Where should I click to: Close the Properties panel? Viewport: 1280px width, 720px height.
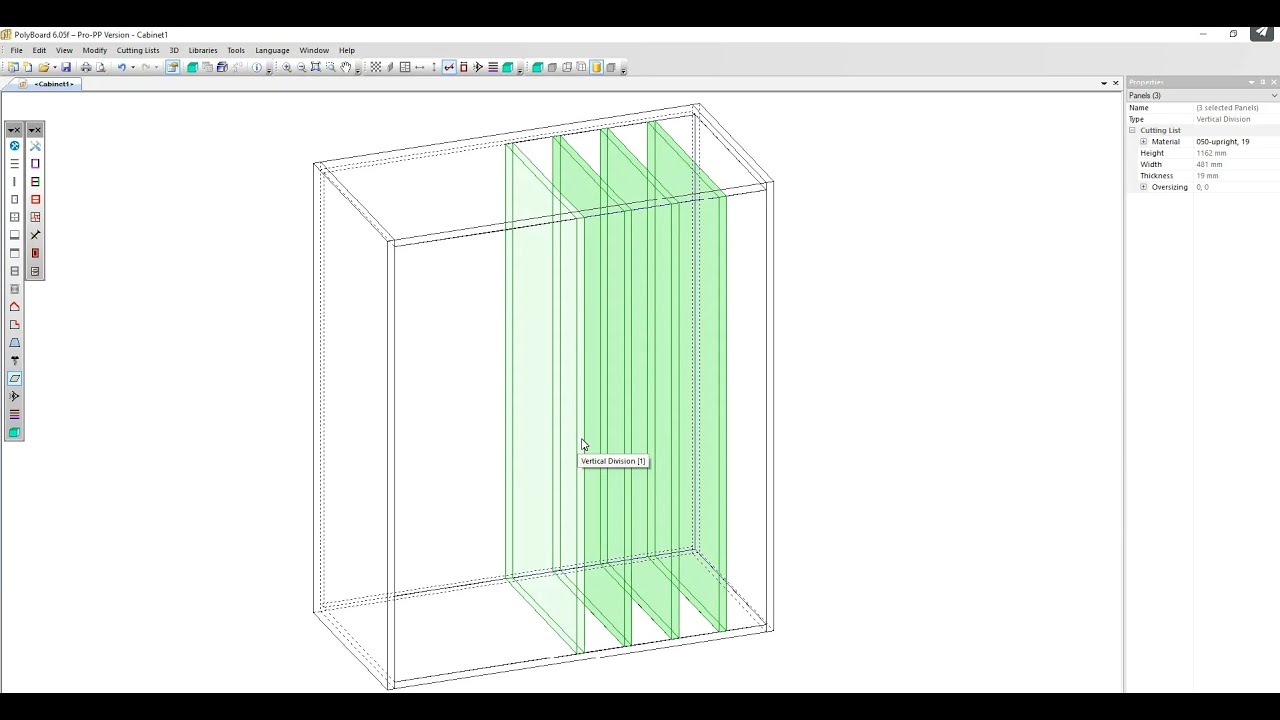[1273, 82]
